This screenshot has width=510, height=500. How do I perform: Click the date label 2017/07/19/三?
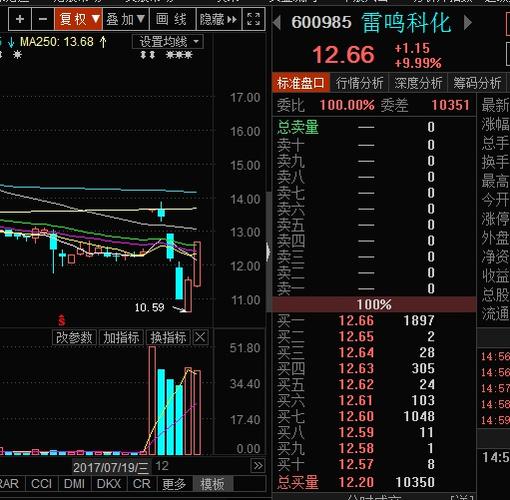click(111, 467)
